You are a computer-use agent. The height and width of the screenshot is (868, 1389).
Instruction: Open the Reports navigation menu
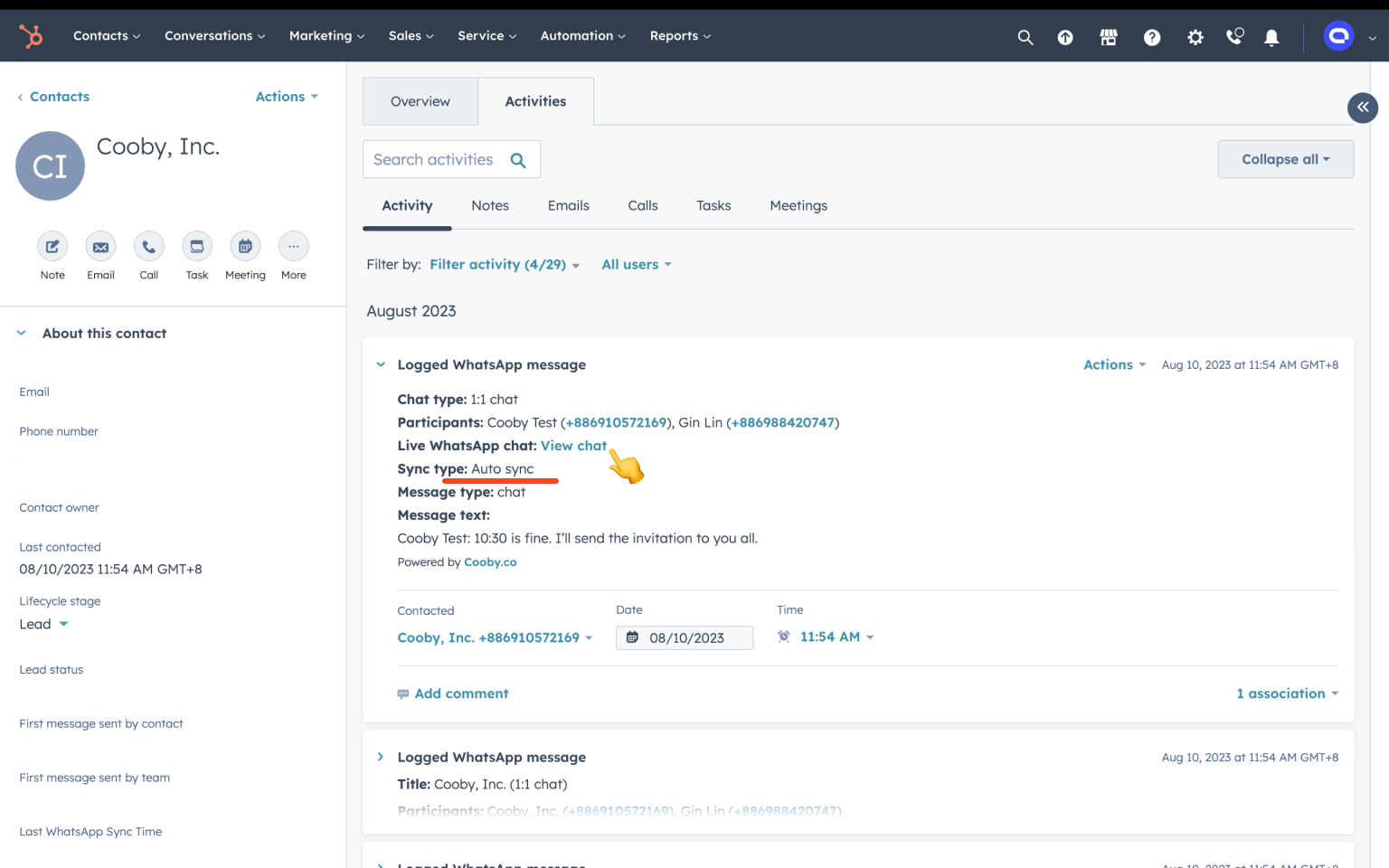tap(681, 36)
